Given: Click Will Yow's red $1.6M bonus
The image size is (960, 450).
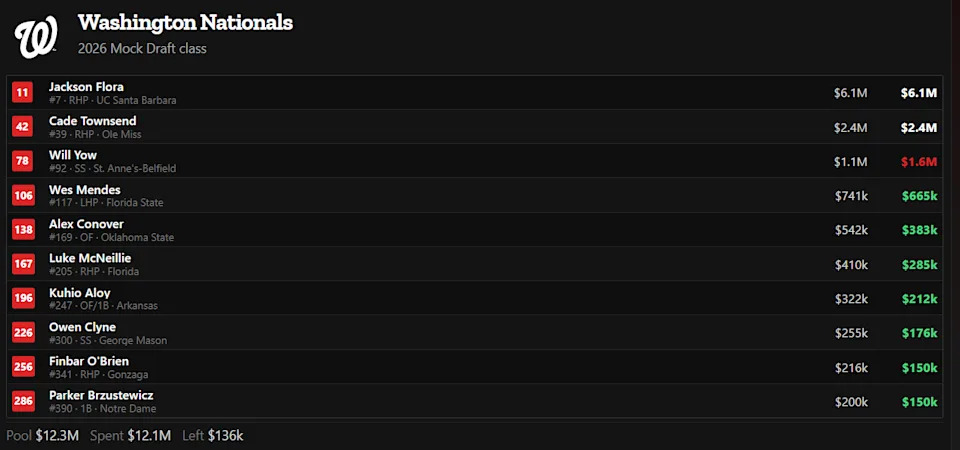Looking at the screenshot, I should [x=918, y=162].
